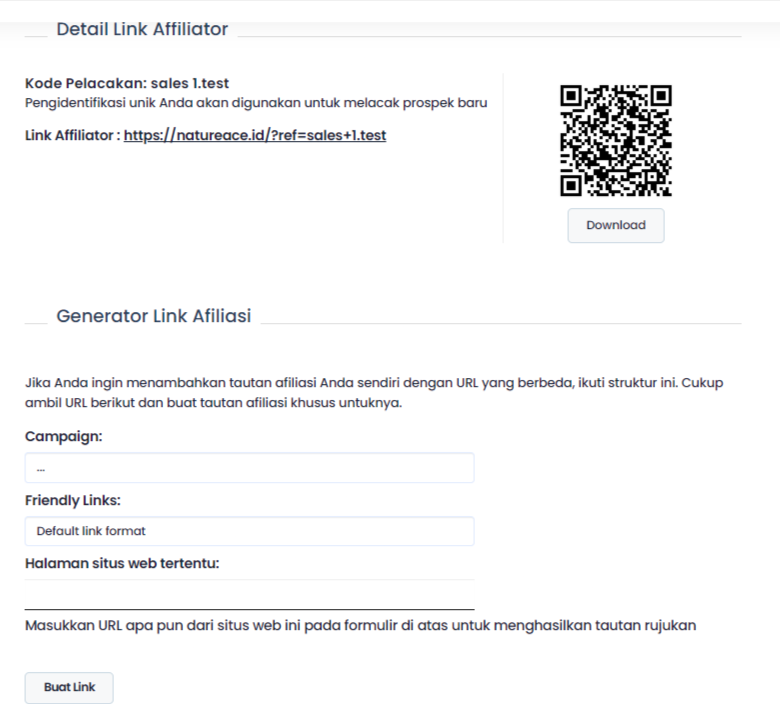Click the Link Affiliator label text
The image size is (780, 704).
(72, 135)
